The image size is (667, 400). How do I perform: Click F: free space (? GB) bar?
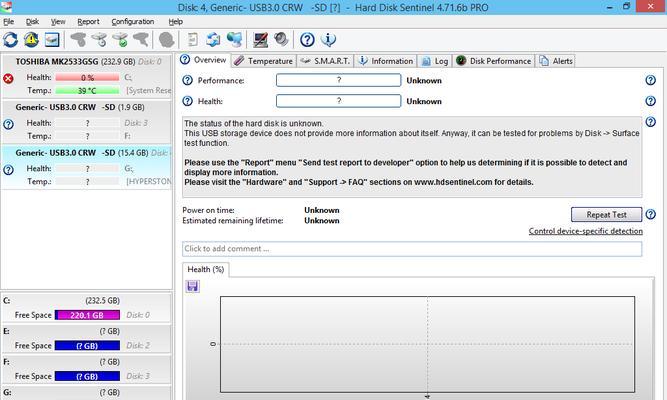click(87, 377)
